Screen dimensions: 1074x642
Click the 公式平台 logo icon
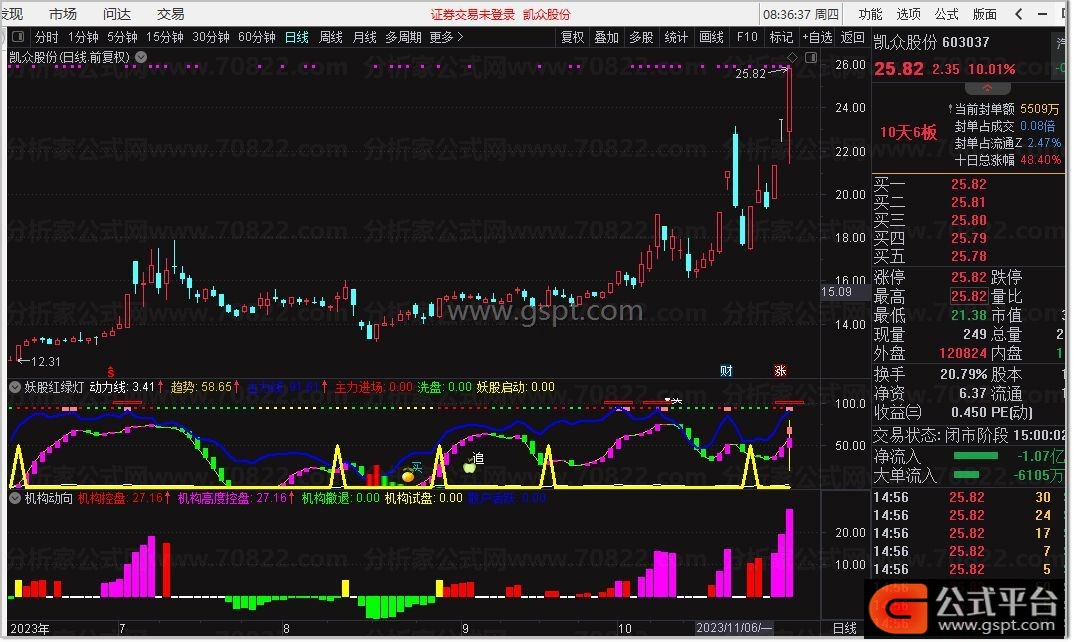click(898, 608)
